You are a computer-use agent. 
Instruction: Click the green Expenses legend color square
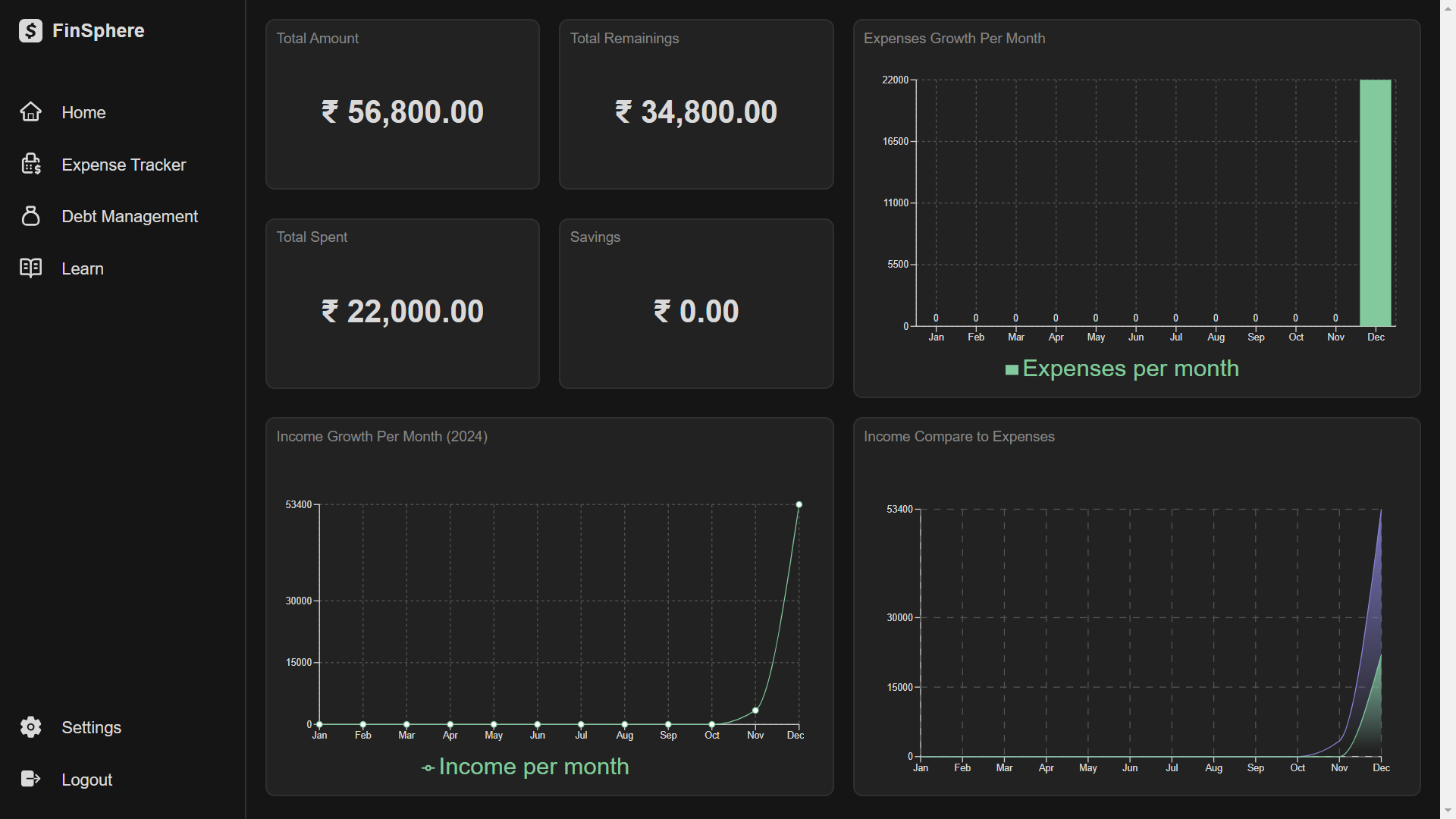pos(1012,370)
